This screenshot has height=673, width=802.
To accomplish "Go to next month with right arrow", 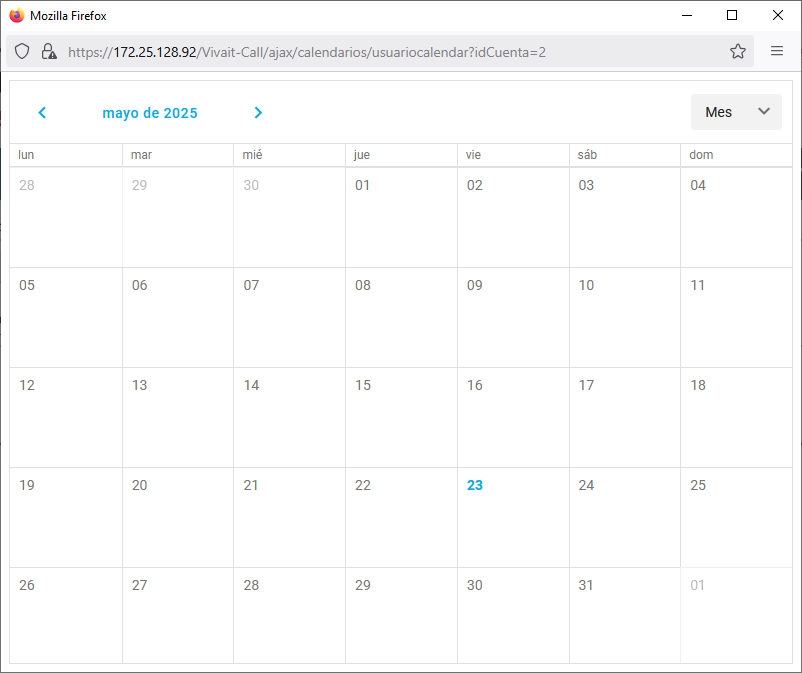I will [258, 113].
